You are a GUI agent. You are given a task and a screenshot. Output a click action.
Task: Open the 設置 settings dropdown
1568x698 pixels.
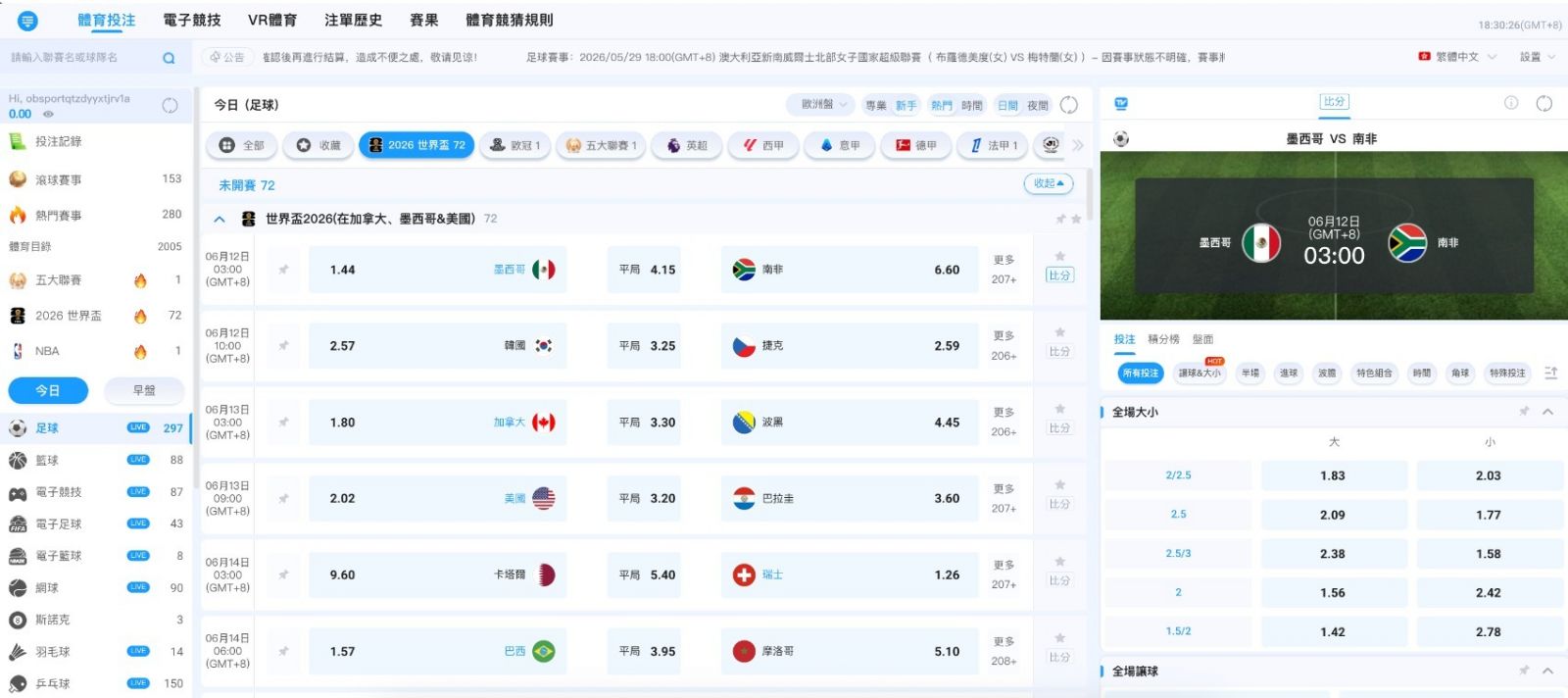[1538, 57]
